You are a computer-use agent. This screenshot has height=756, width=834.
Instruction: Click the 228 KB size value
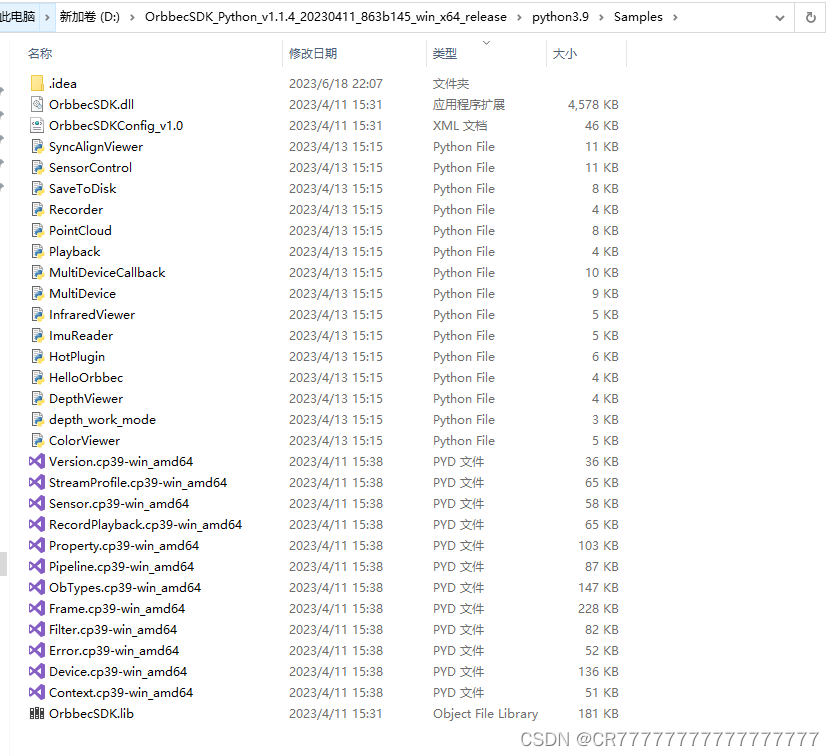point(598,609)
